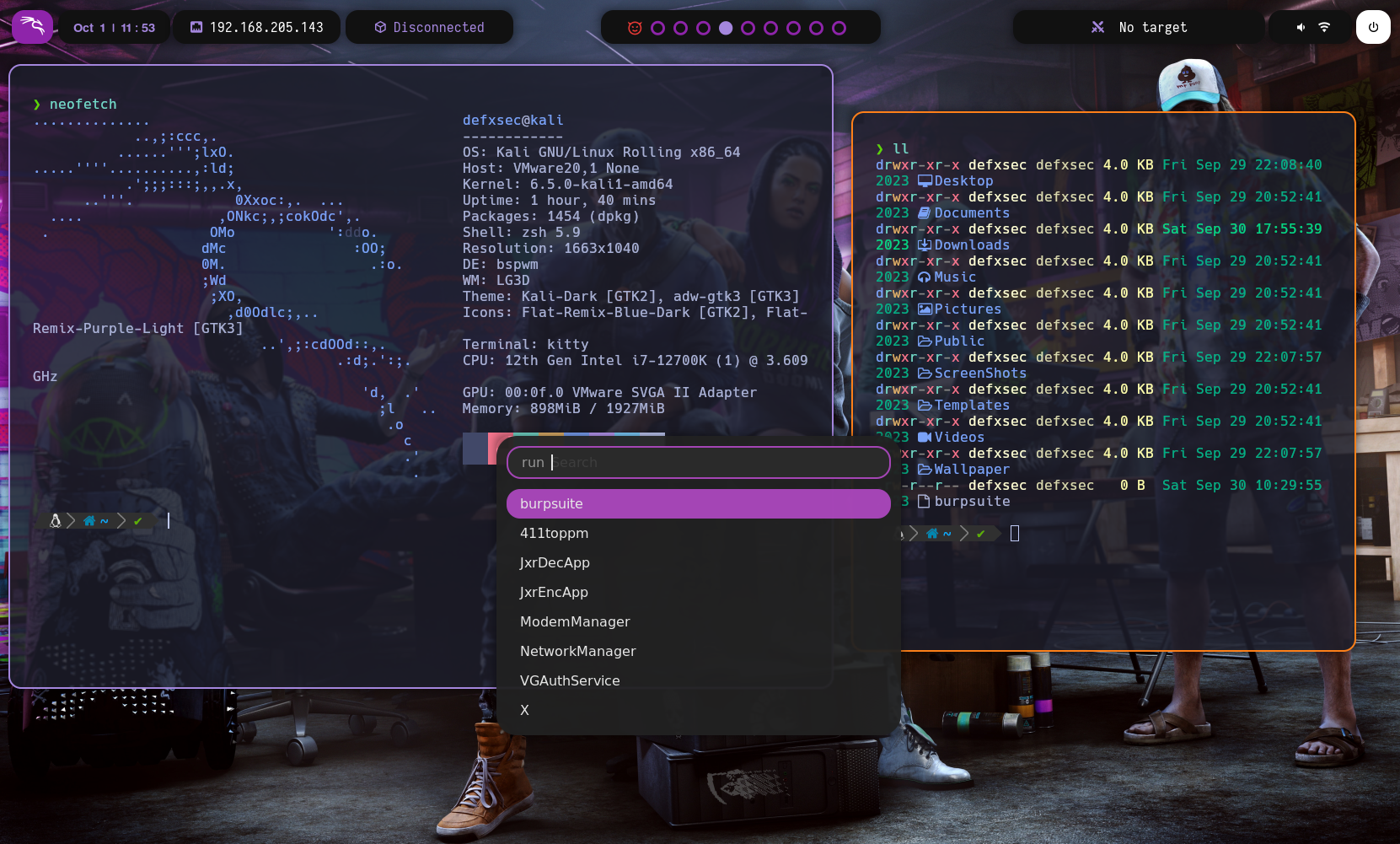
Task: Click the Documents directory name in the ll terminal
Action: point(972,212)
